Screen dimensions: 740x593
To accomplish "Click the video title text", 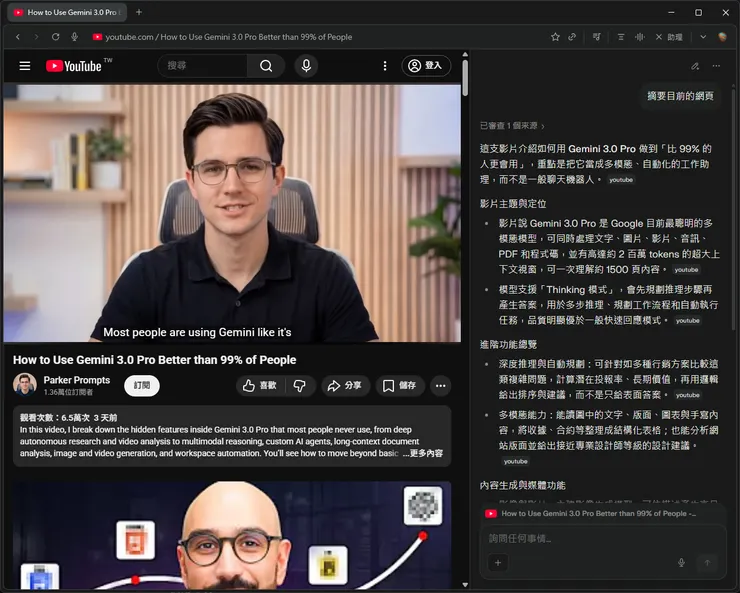I will coord(154,360).
